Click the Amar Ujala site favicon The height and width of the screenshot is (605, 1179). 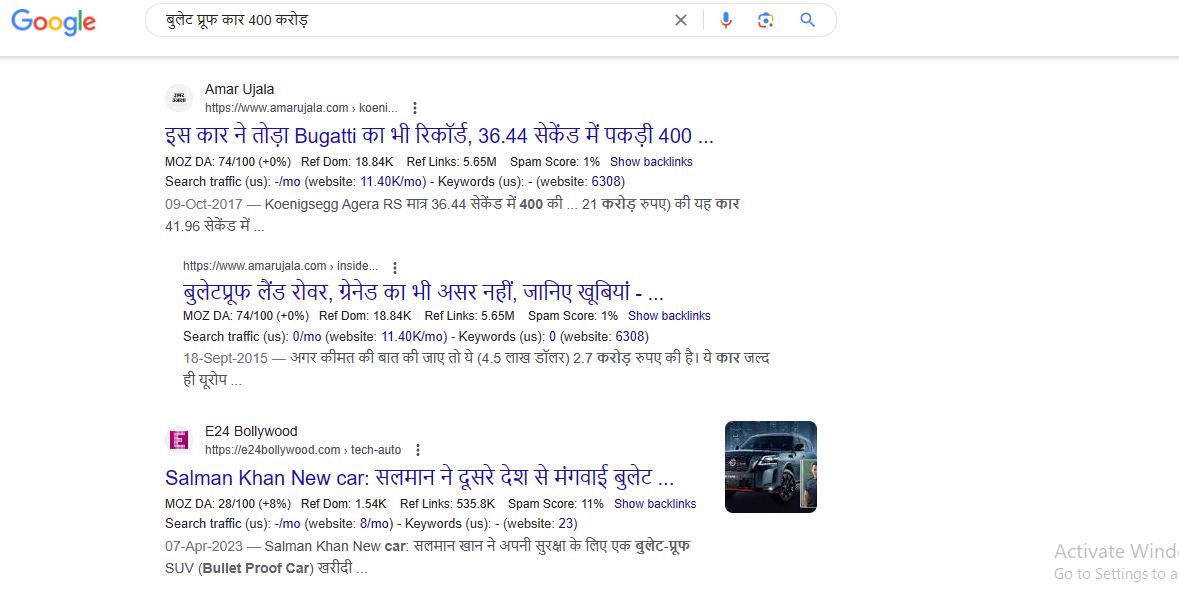click(x=179, y=98)
